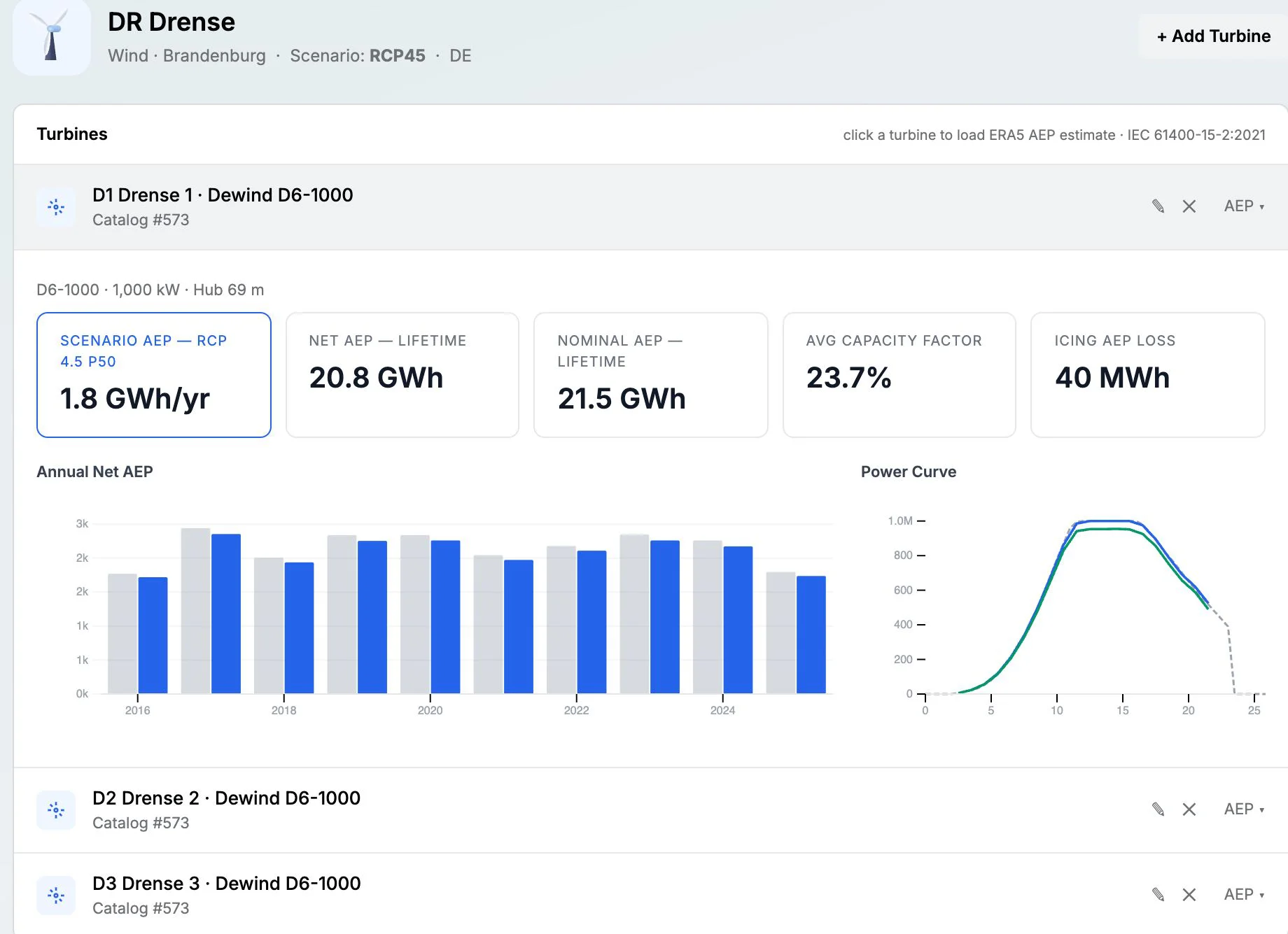The image size is (1288, 934).
Task: Collapse the D1 Drense 1 AEP dropdown
Action: (x=1244, y=206)
